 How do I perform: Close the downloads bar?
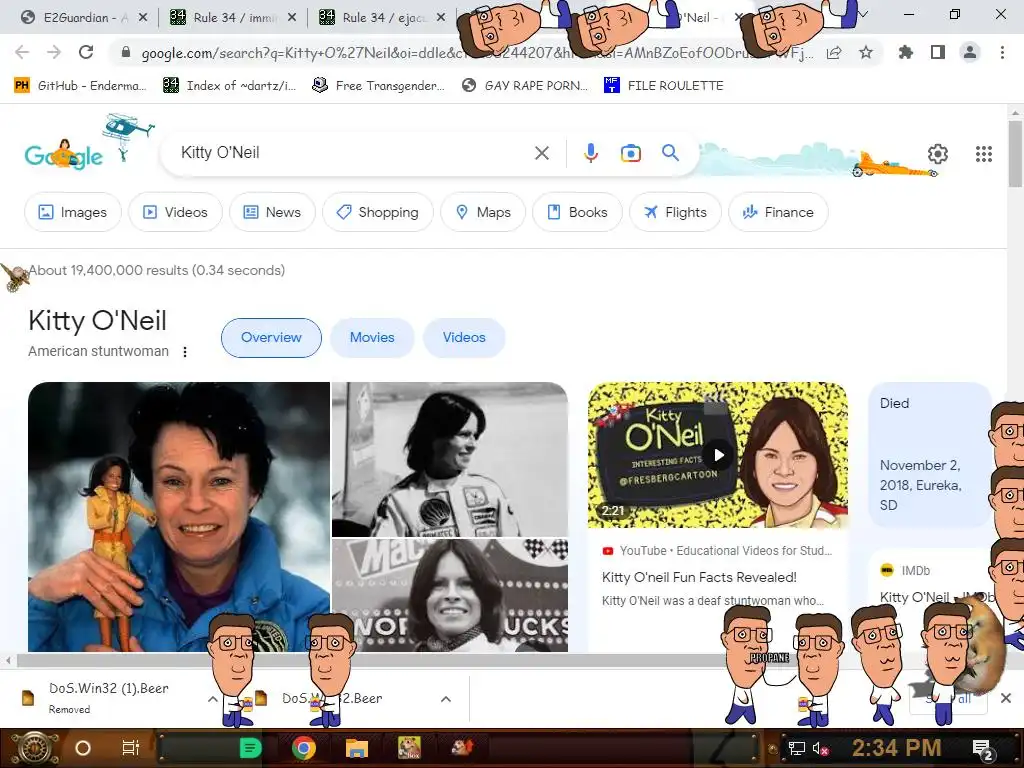(1006, 698)
